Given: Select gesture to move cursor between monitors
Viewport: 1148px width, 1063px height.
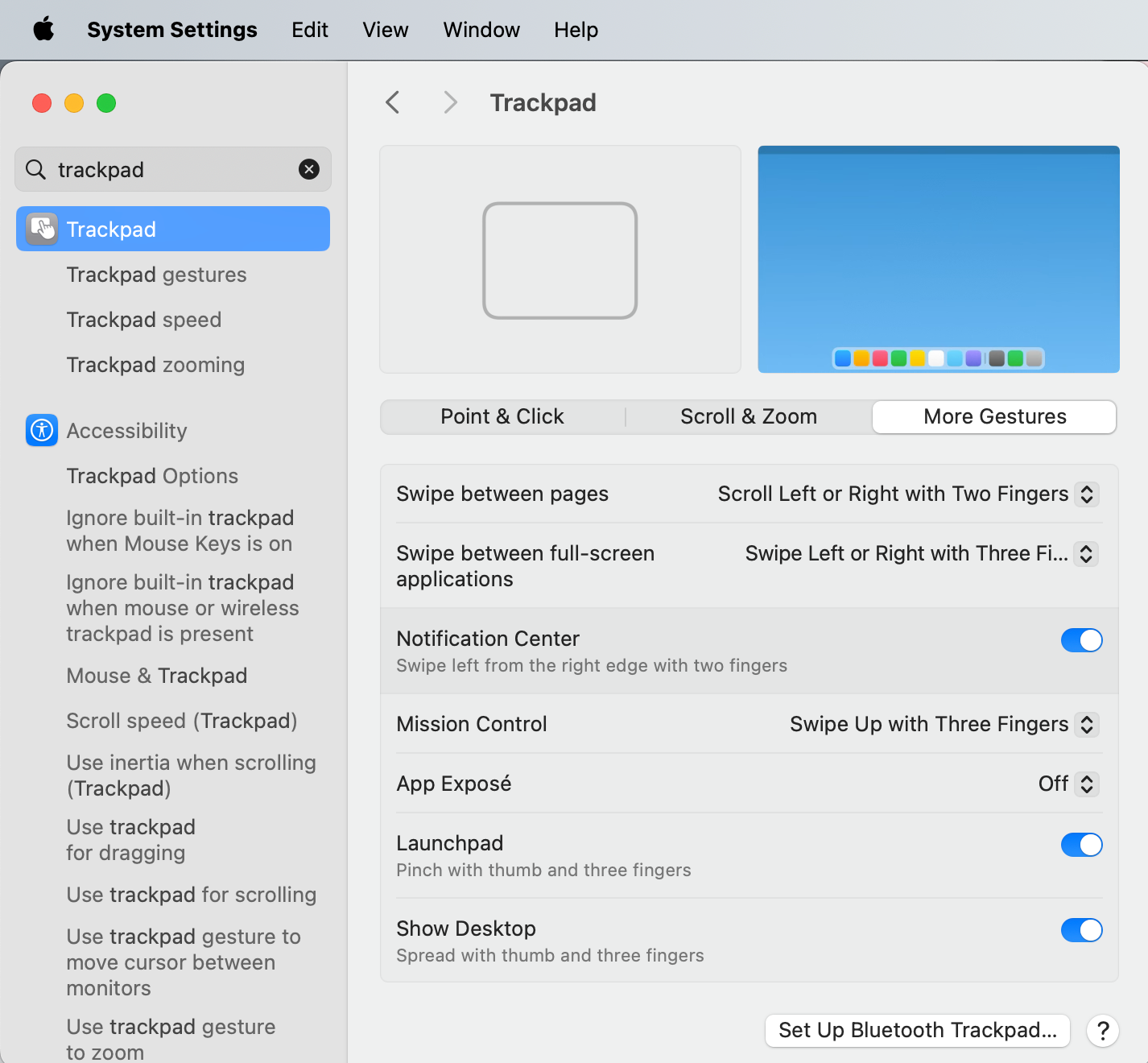Looking at the screenshot, I should (x=184, y=962).
